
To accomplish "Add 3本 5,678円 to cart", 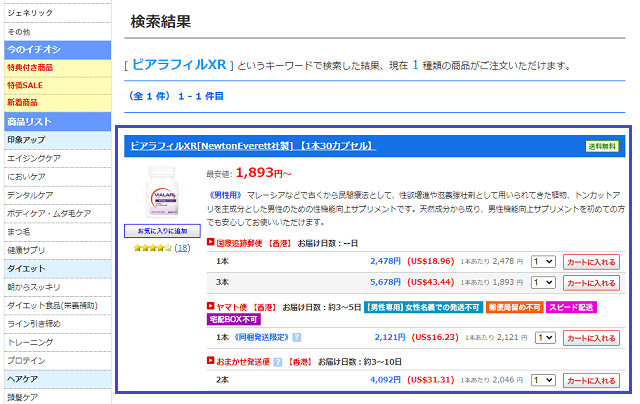I will 591,283.
